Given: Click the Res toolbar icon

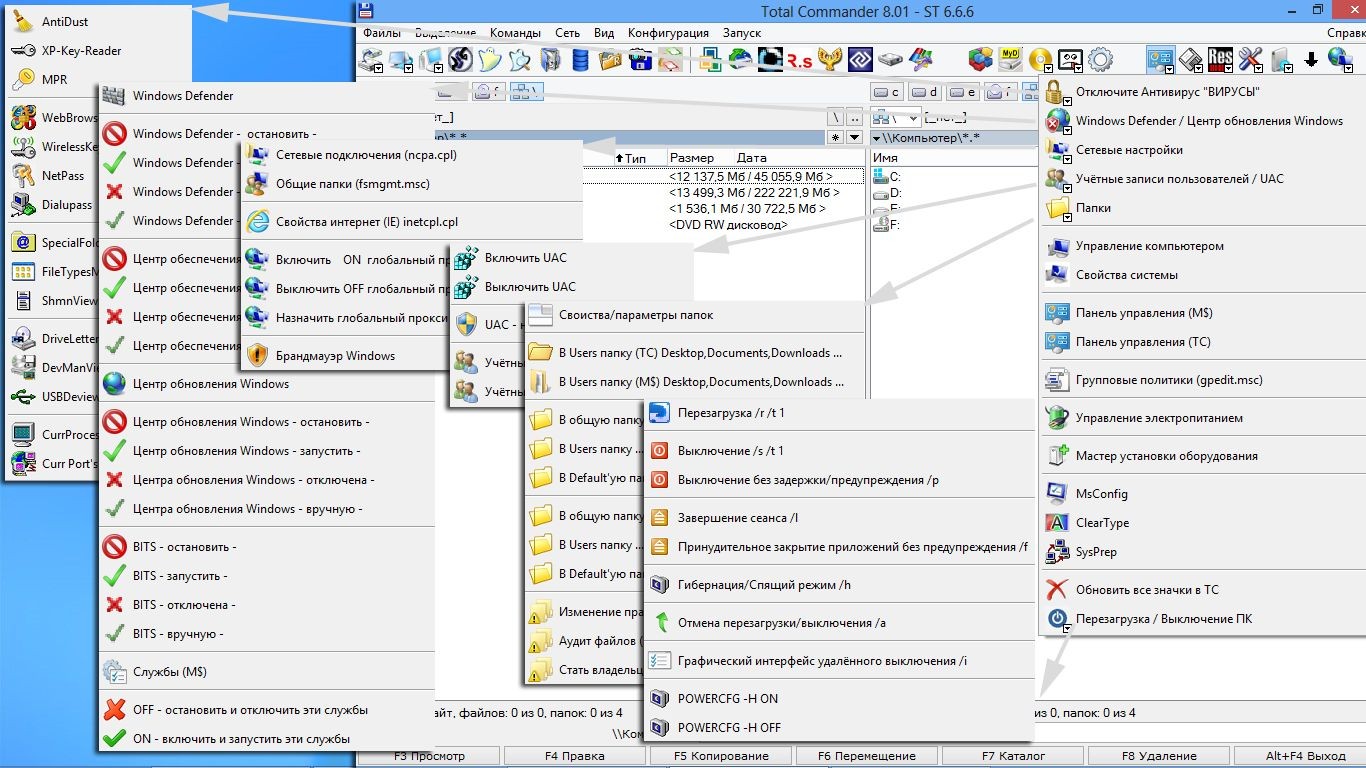Looking at the screenshot, I should click(1220, 60).
